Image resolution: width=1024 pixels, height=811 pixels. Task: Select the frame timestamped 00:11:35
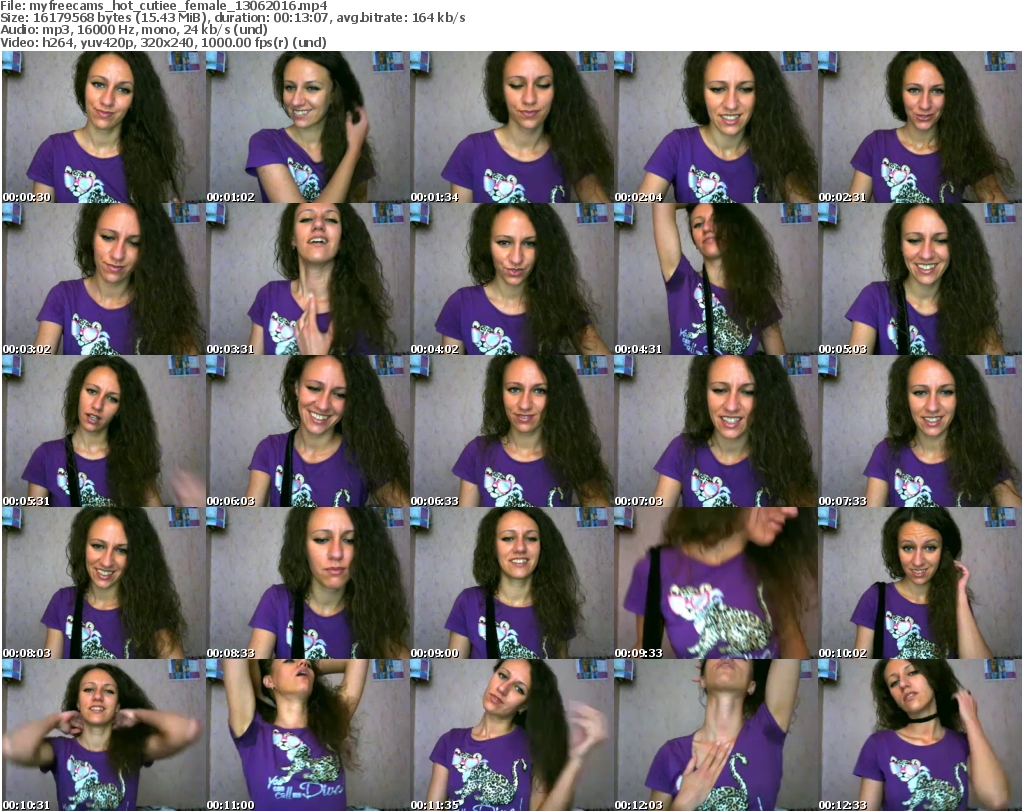[511, 735]
